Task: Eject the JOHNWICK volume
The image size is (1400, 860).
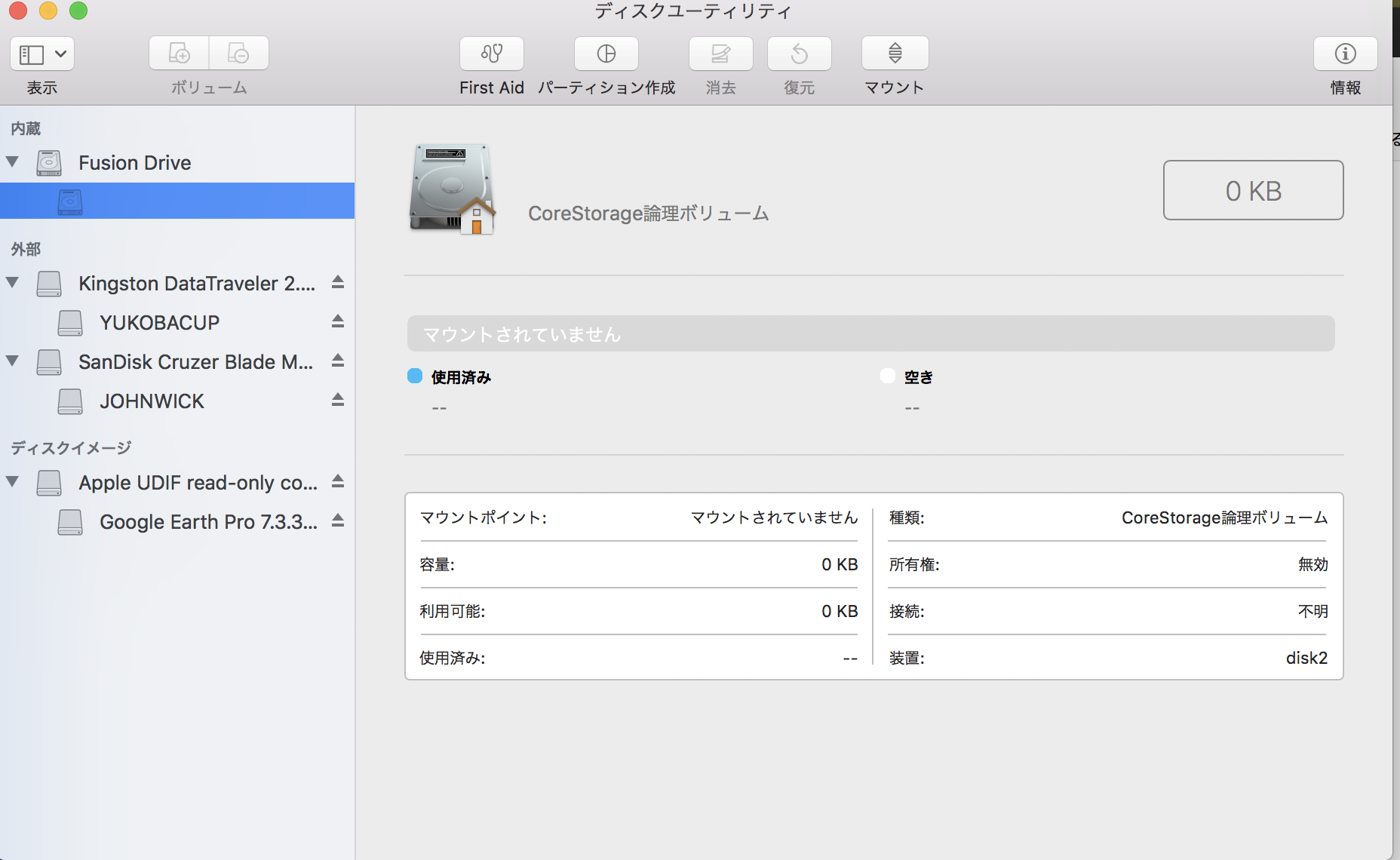Action: (338, 400)
